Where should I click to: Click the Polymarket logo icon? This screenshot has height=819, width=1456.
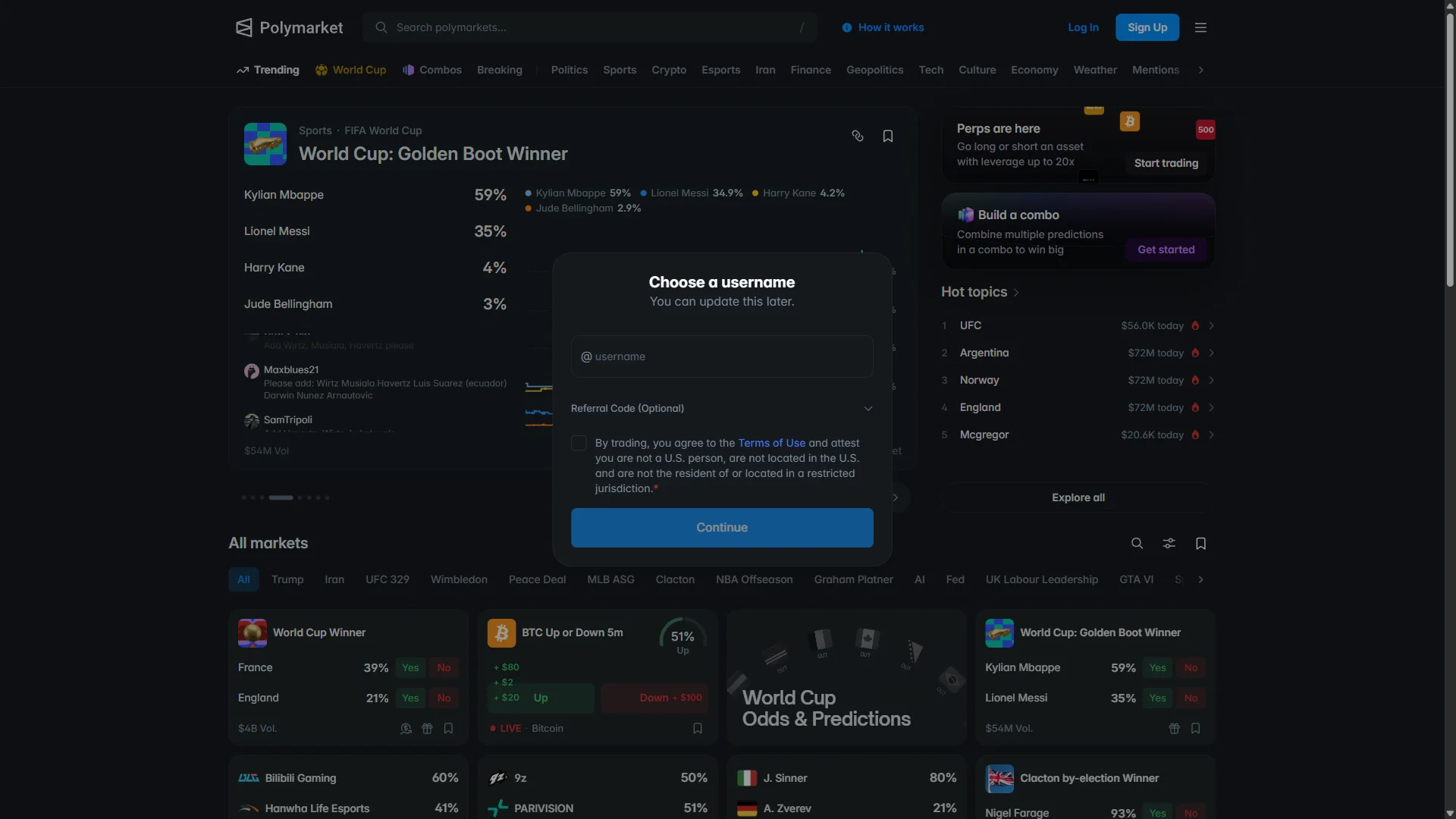[243, 27]
